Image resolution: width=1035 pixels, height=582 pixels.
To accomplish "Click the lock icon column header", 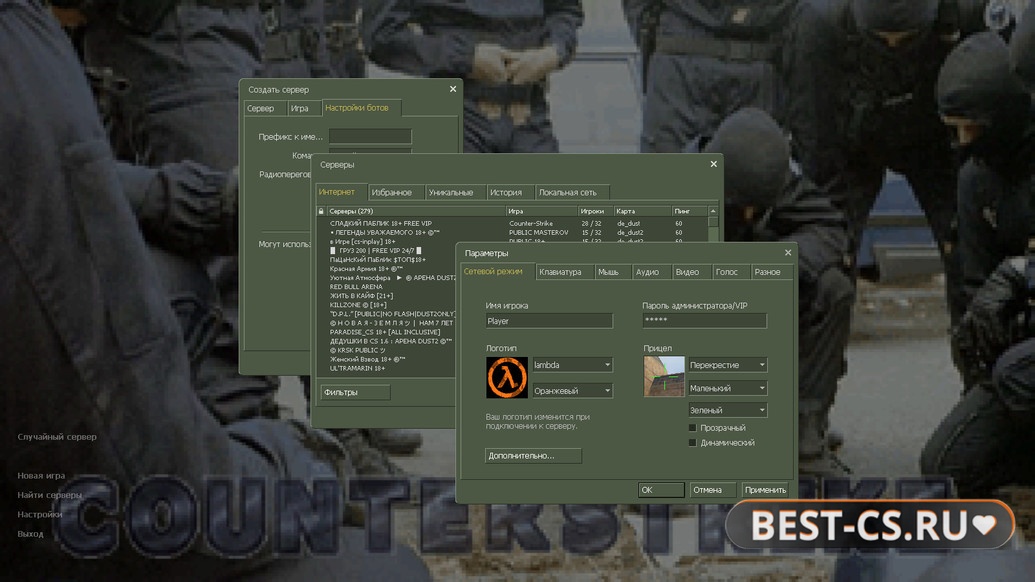I will pos(321,211).
